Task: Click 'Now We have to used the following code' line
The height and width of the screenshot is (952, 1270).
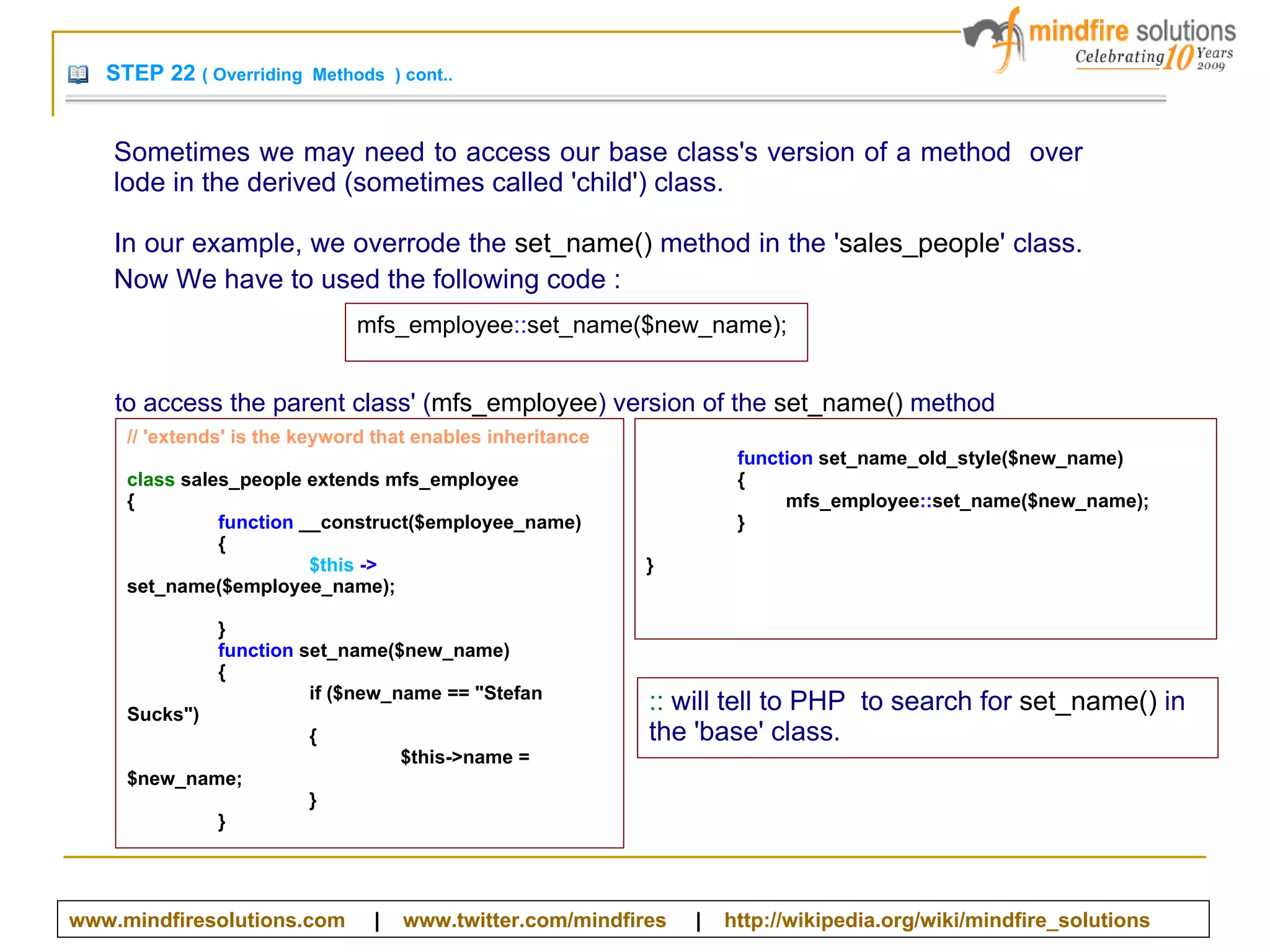Action: tap(367, 279)
